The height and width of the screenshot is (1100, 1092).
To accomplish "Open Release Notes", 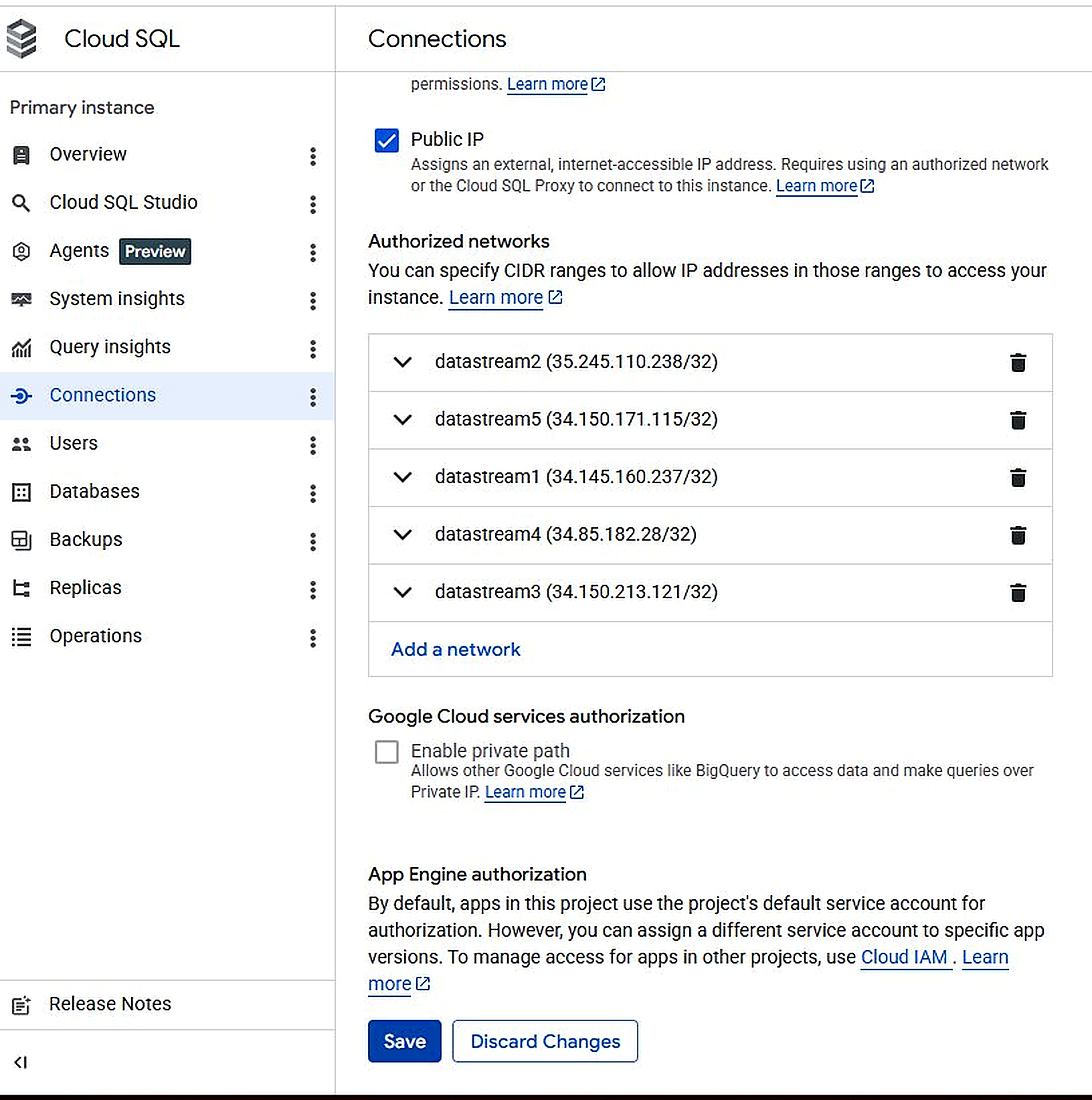I will tap(110, 1004).
